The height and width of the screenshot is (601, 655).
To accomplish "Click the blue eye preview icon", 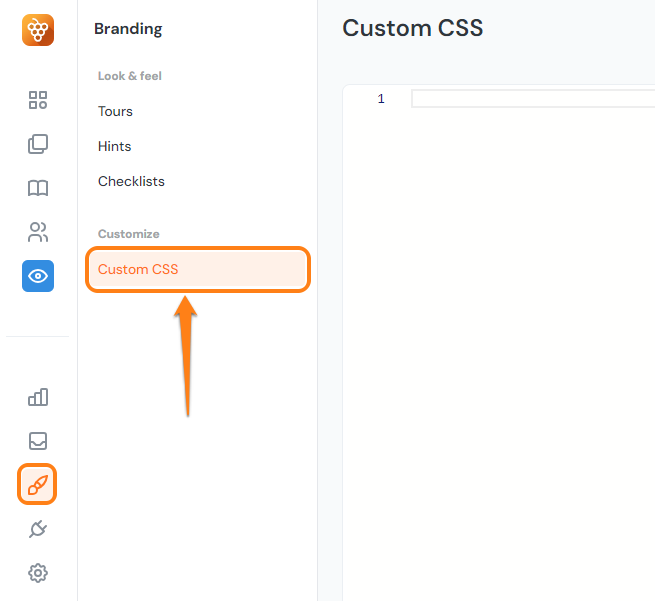I will coord(38,276).
